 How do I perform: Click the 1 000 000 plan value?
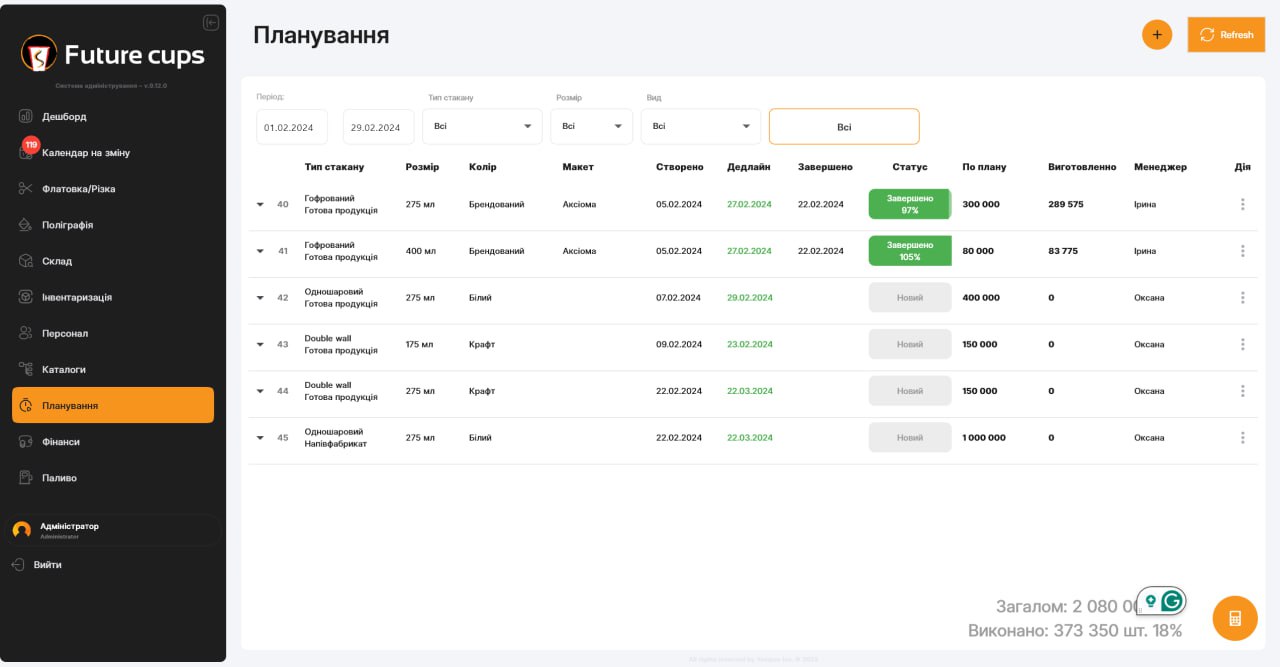click(984, 438)
